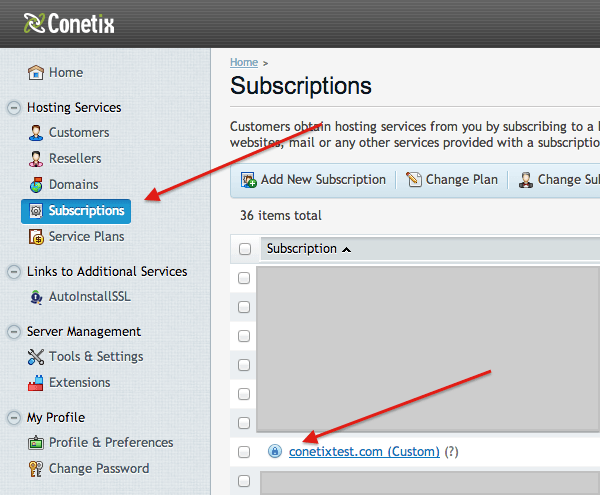Tick the checkbox in the third subscription row
This screenshot has height=495, width=600.
pos(244,336)
